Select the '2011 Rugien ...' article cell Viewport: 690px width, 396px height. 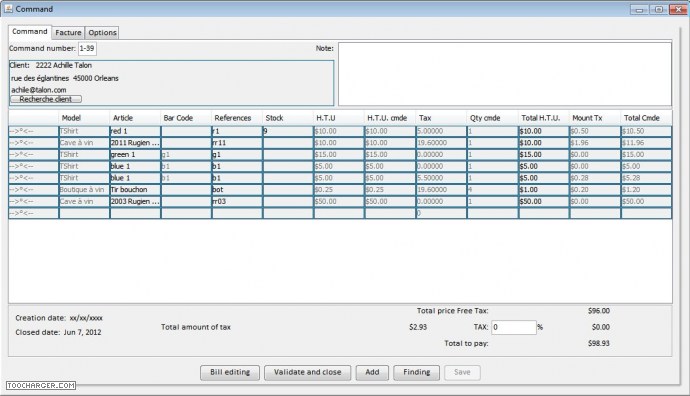(x=135, y=143)
